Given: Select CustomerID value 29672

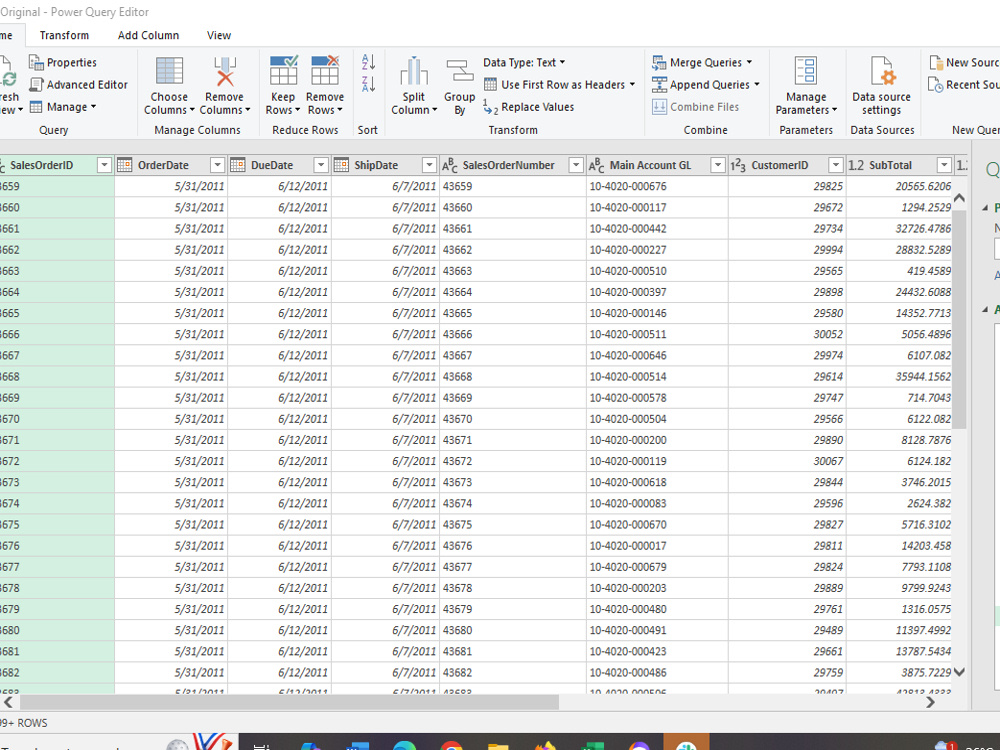Looking at the screenshot, I should coord(787,207).
